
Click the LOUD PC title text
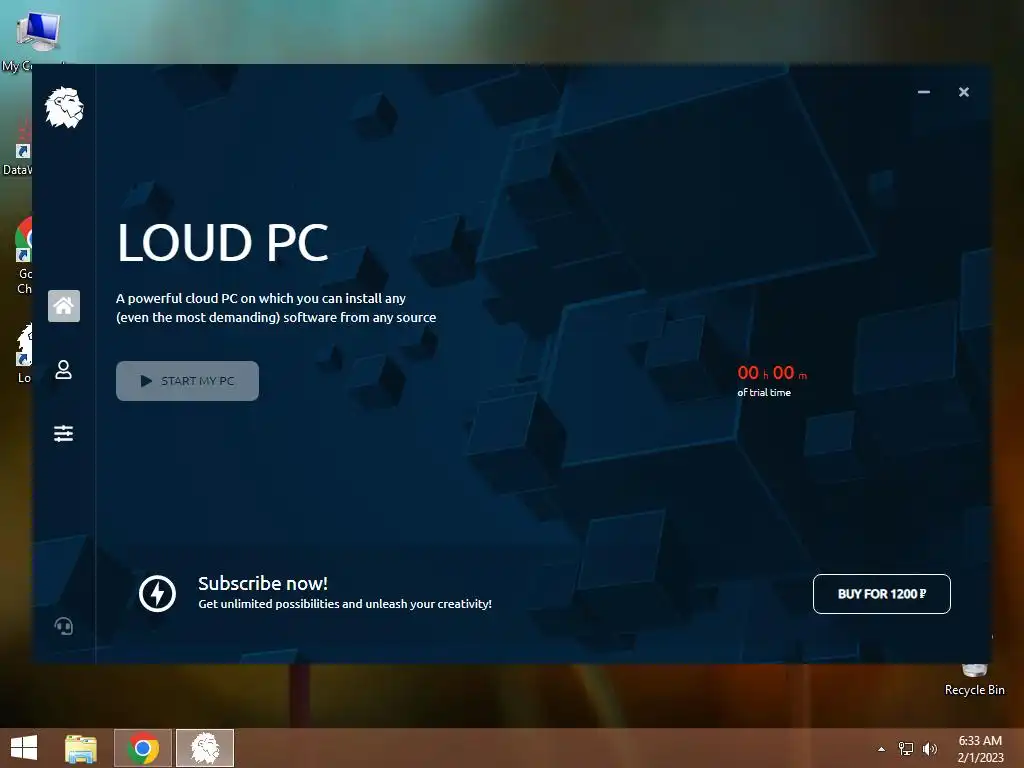point(223,242)
